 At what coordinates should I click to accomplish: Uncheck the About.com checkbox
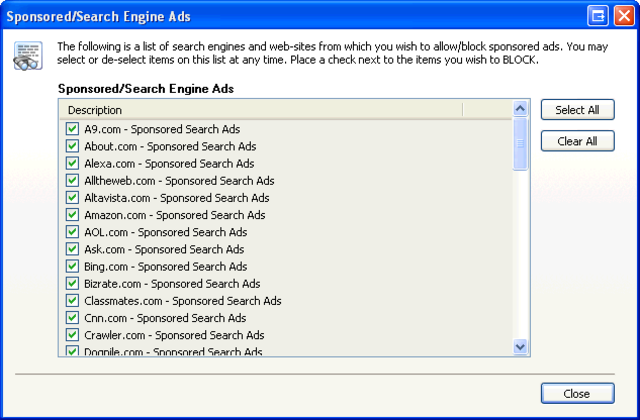[72, 146]
